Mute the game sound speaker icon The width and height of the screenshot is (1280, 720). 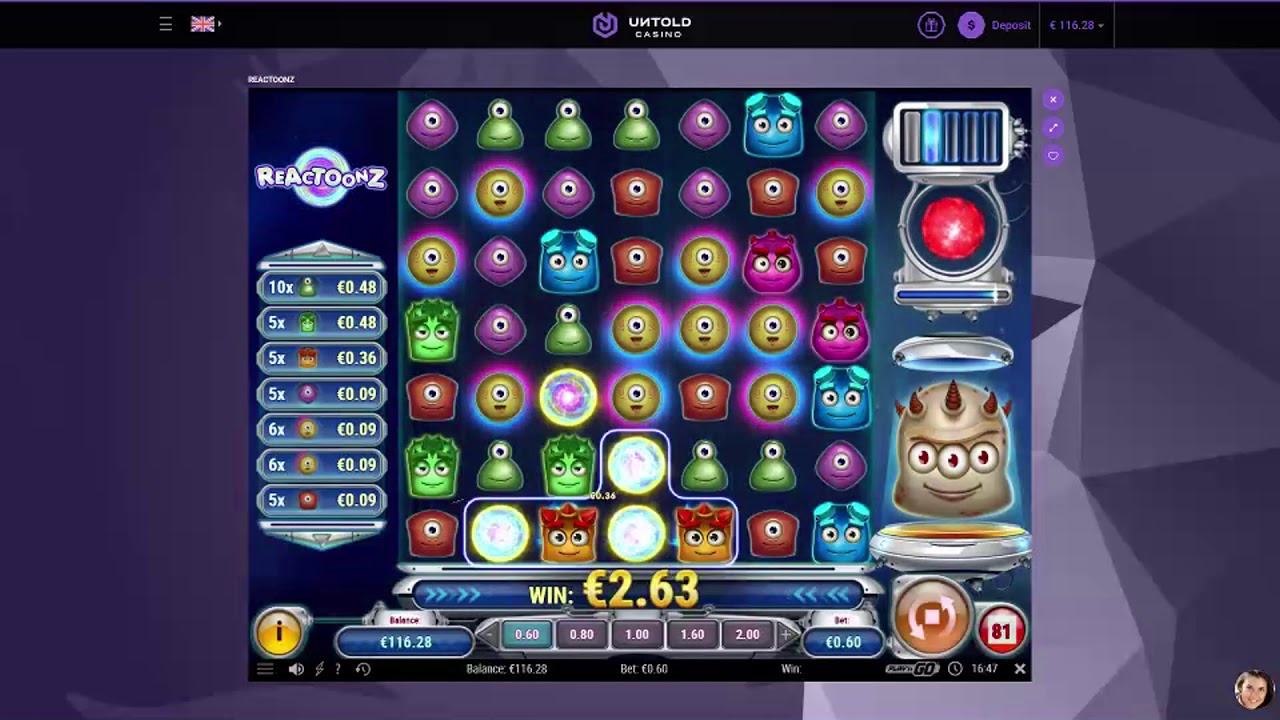coord(296,669)
